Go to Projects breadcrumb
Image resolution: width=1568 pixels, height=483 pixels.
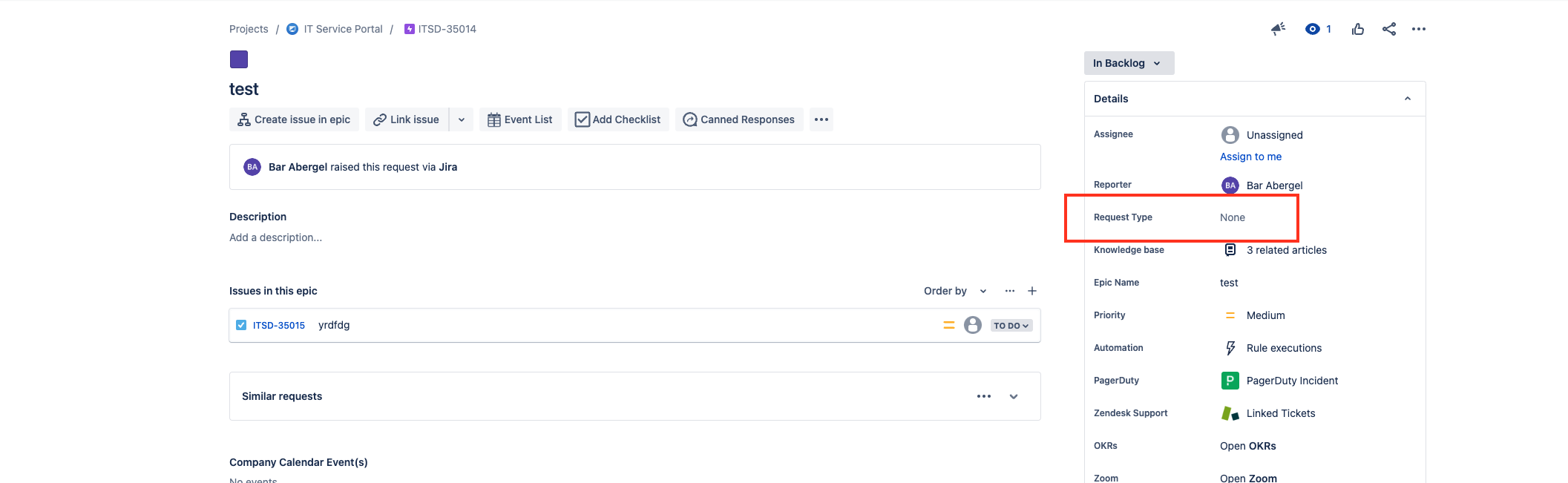(249, 29)
